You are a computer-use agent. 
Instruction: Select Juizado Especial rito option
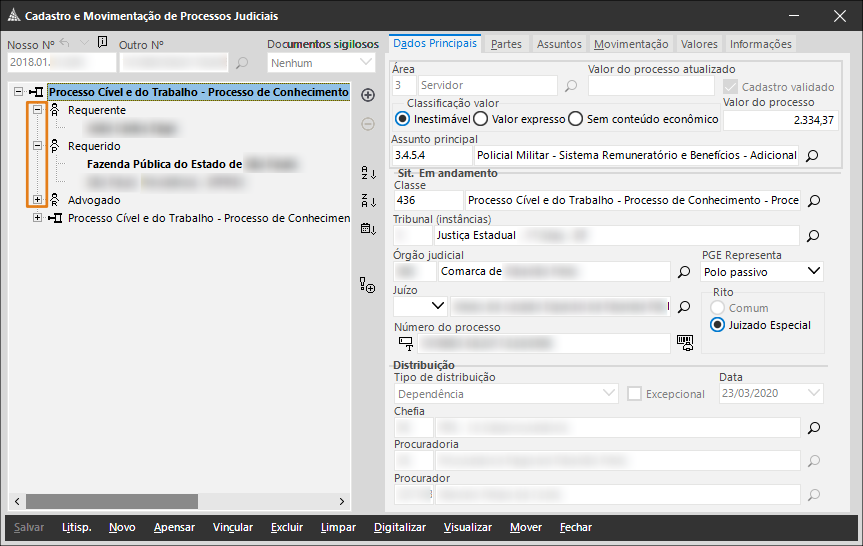[x=716, y=325]
